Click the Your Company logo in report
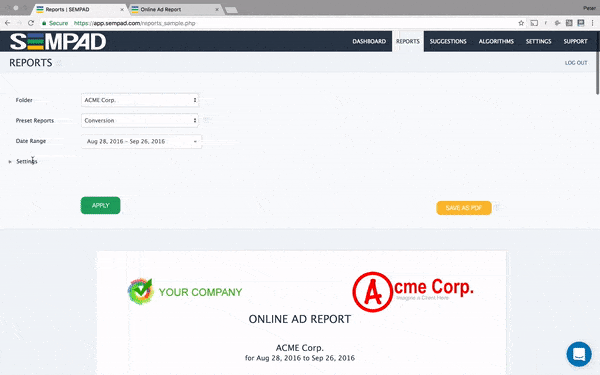This screenshot has width=600, height=375. pyautogui.click(x=185, y=292)
